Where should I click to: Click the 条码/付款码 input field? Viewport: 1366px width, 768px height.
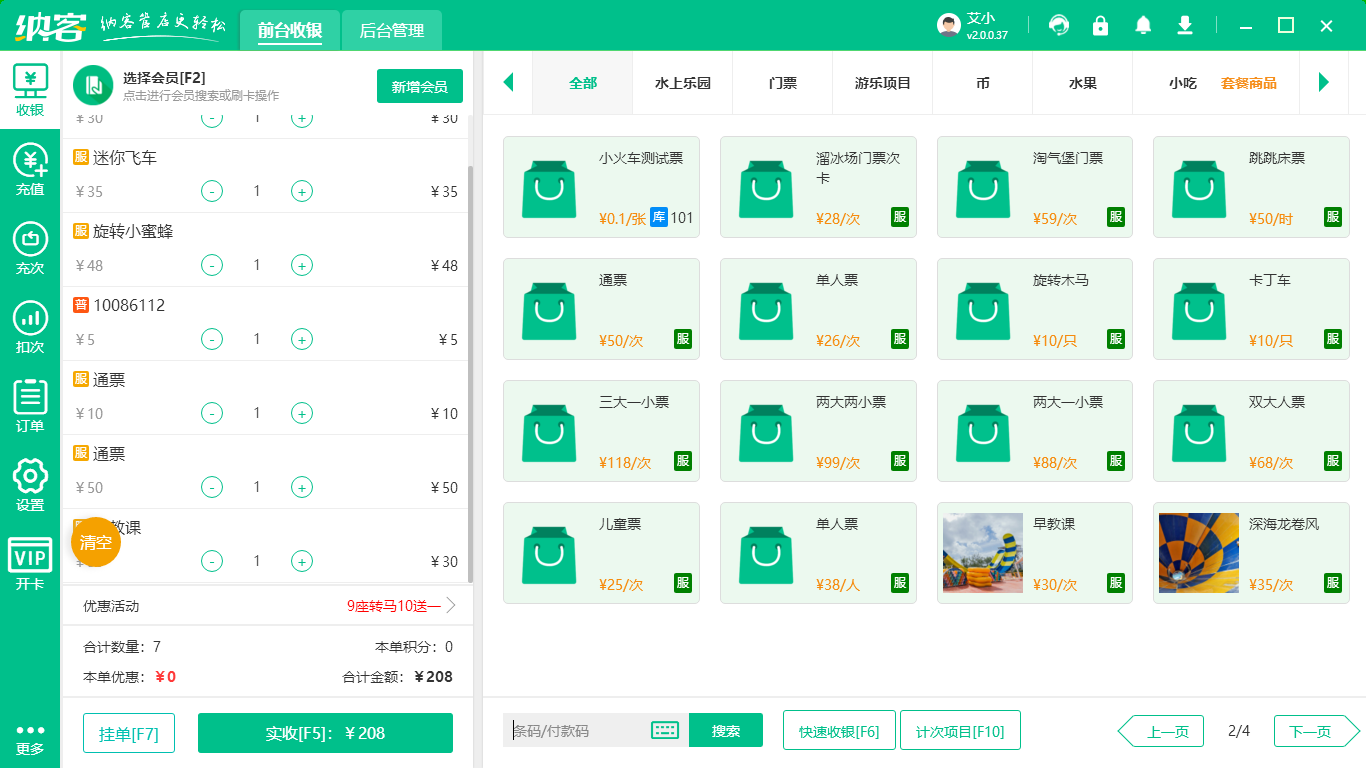pyautogui.click(x=570, y=730)
